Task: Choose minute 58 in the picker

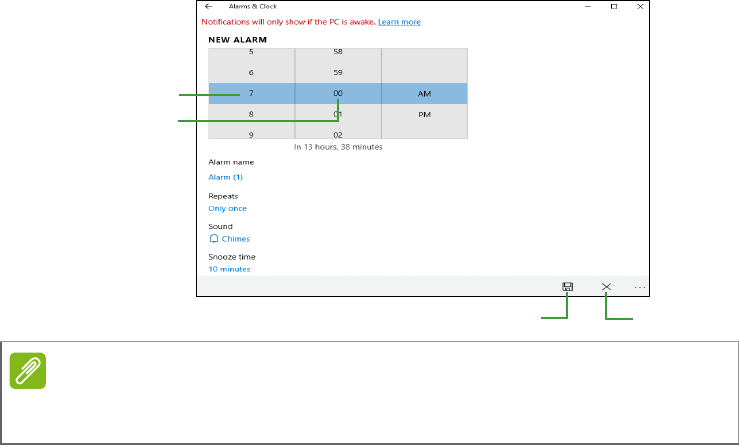Action: pyautogui.click(x=338, y=51)
